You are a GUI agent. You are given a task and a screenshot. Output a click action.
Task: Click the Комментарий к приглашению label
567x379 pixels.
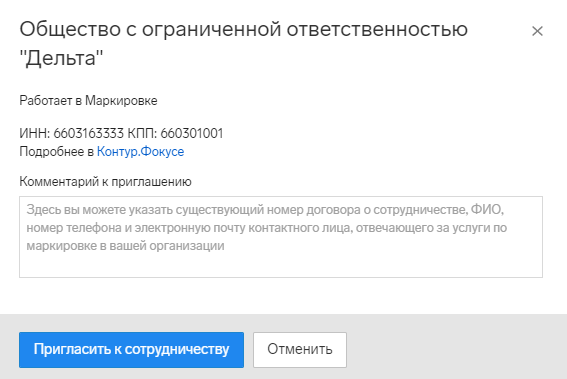click(x=105, y=181)
